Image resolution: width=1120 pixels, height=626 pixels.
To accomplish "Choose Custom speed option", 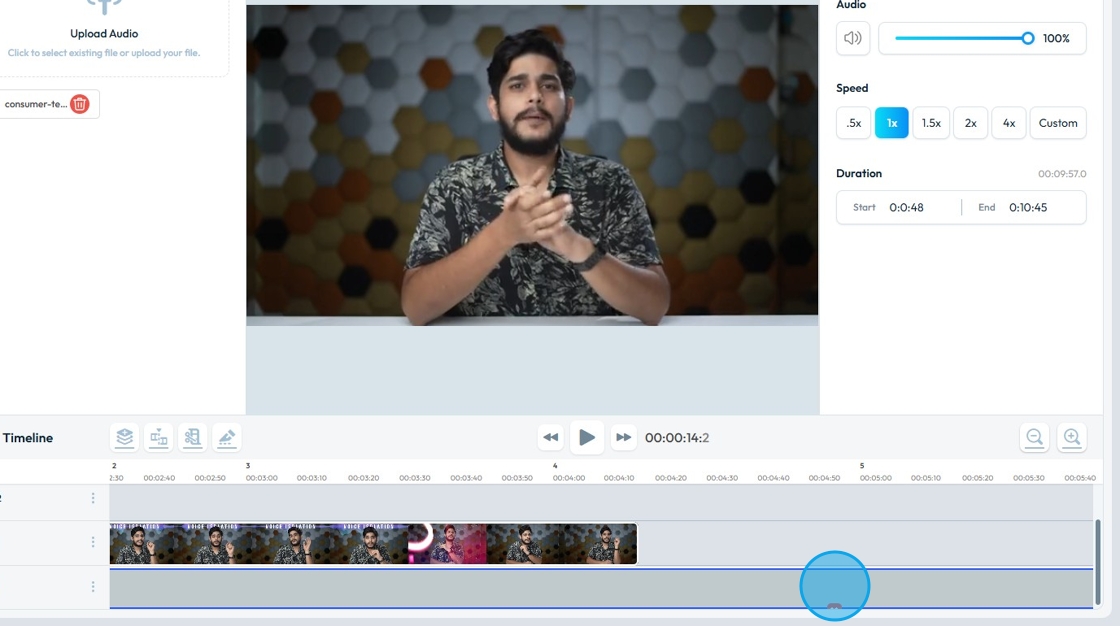I will [x=1058, y=123].
